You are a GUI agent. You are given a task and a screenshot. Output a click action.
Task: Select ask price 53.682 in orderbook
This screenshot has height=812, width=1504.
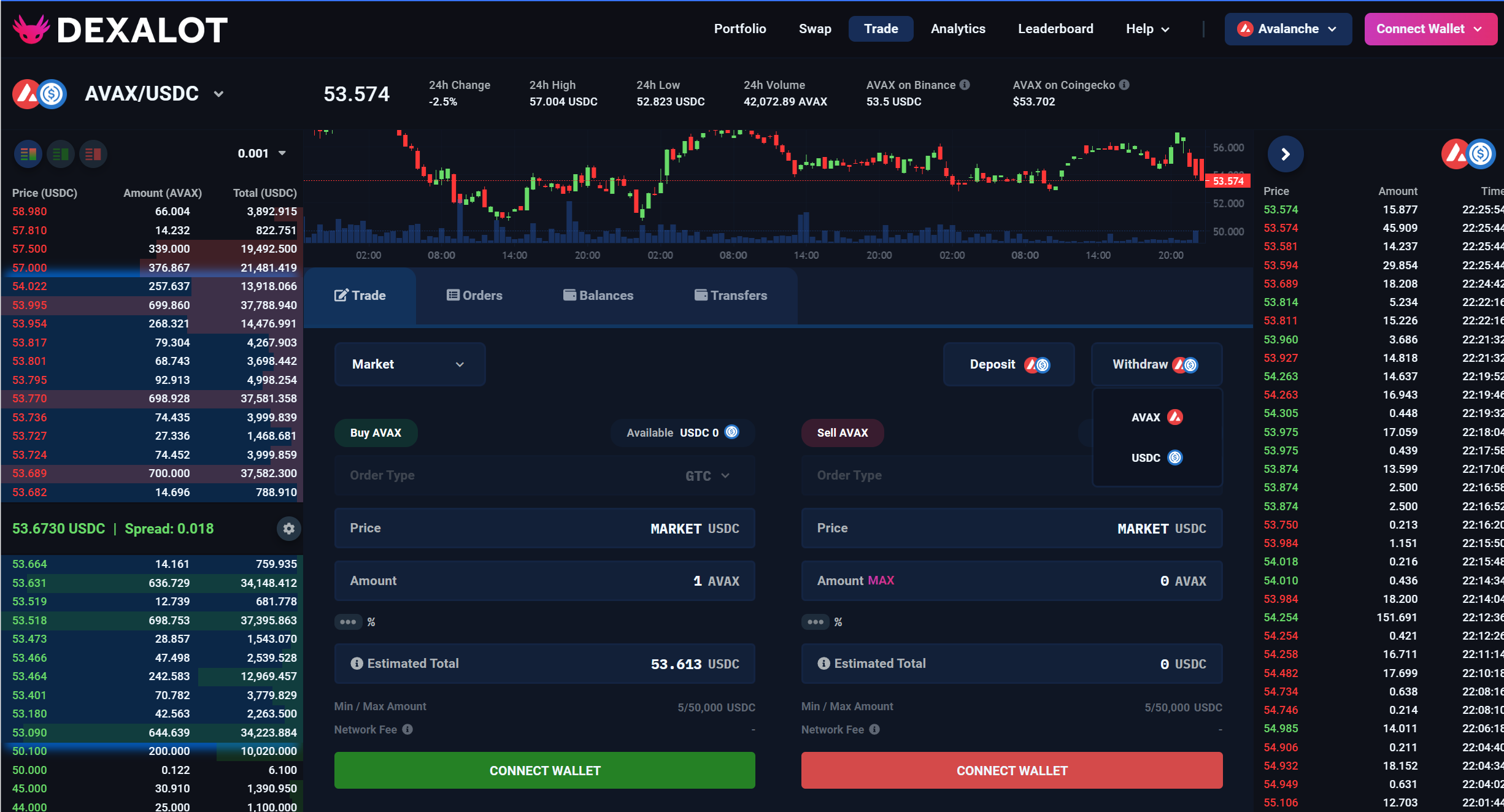[29, 492]
